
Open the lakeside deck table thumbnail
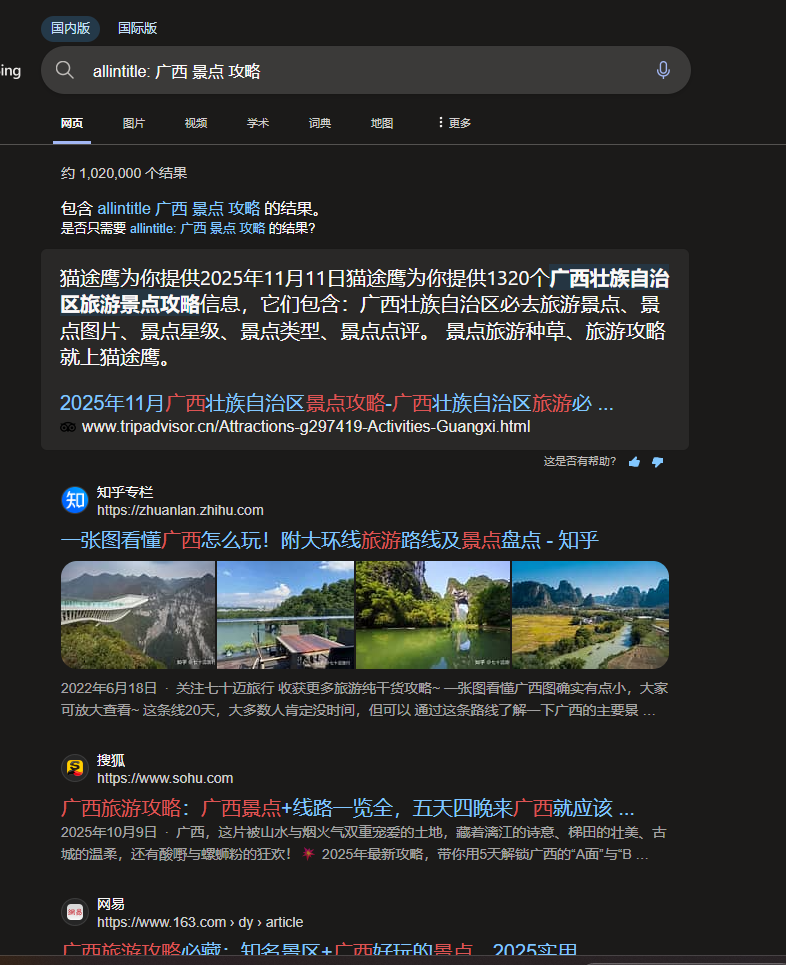coord(286,615)
